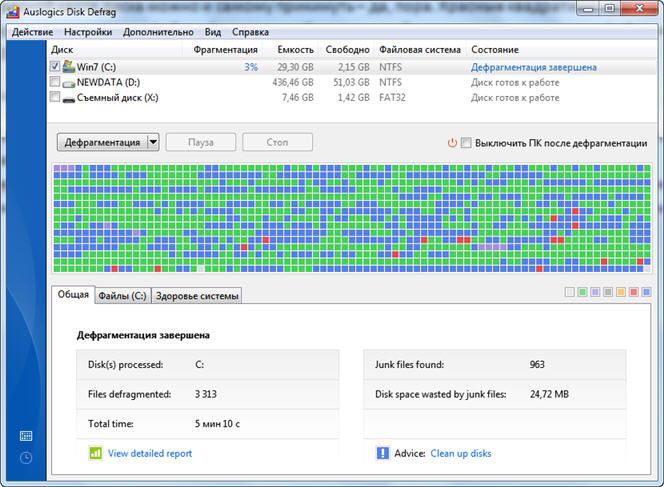Click the orange legend color swatch
The height and width of the screenshot is (487, 664).
[621, 292]
